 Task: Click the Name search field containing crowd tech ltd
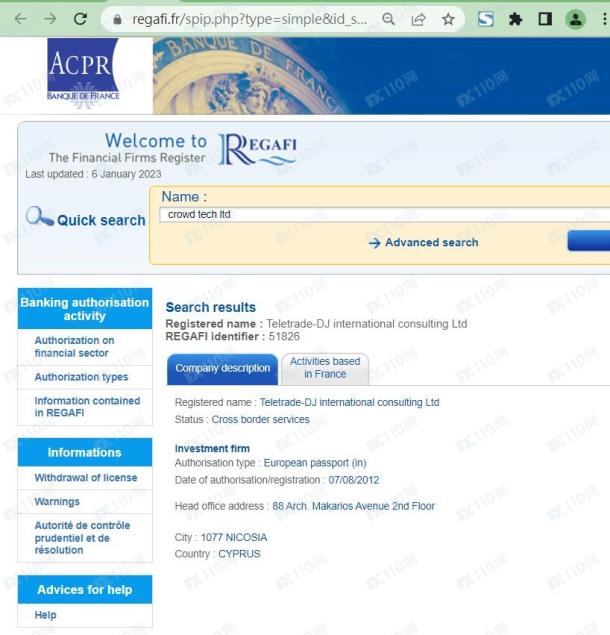[x=385, y=215]
